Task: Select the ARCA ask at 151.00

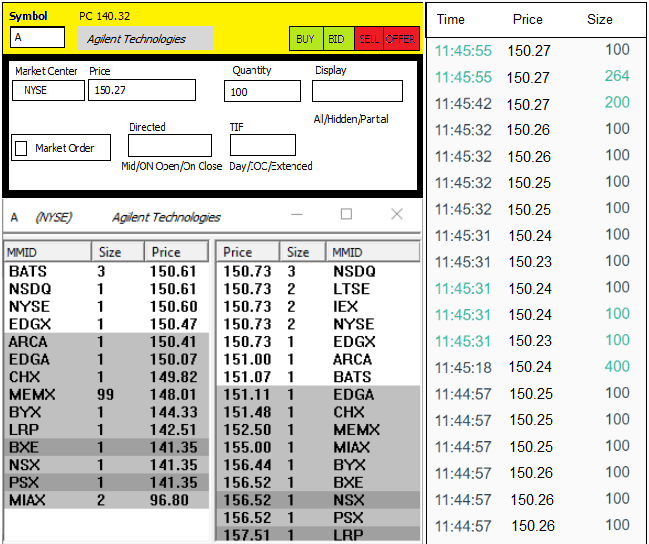Action: tap(318, 359)
